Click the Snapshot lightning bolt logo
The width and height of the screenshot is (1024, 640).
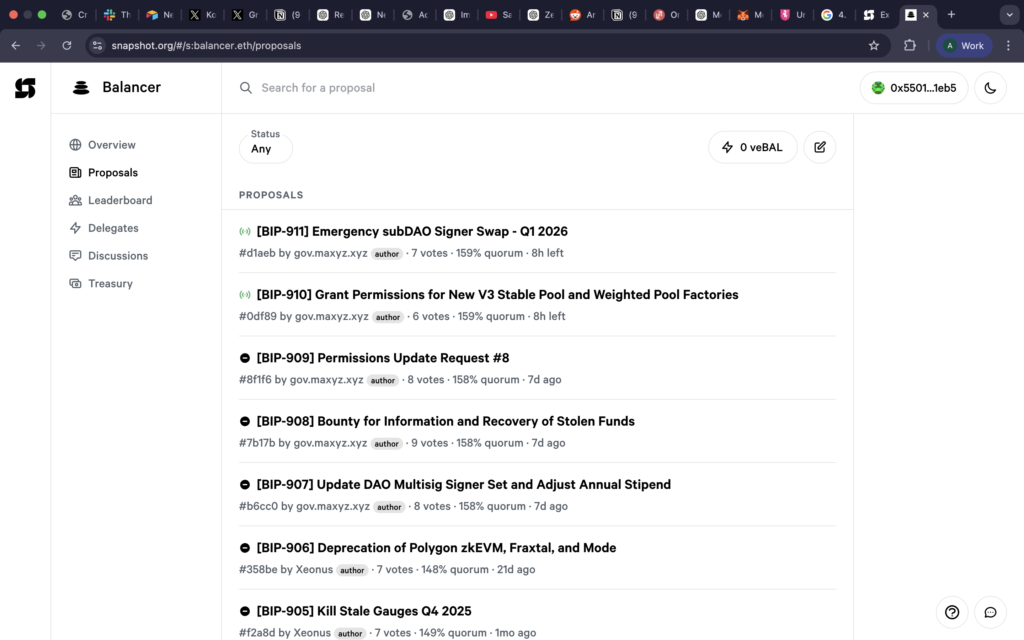point(25,88)
